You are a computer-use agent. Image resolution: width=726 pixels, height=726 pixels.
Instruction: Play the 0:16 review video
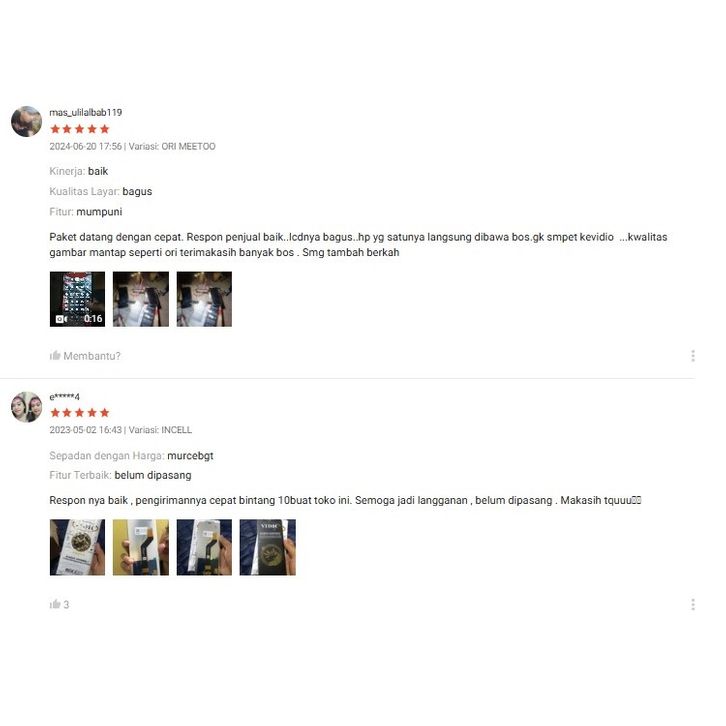(x=77, y=299)
